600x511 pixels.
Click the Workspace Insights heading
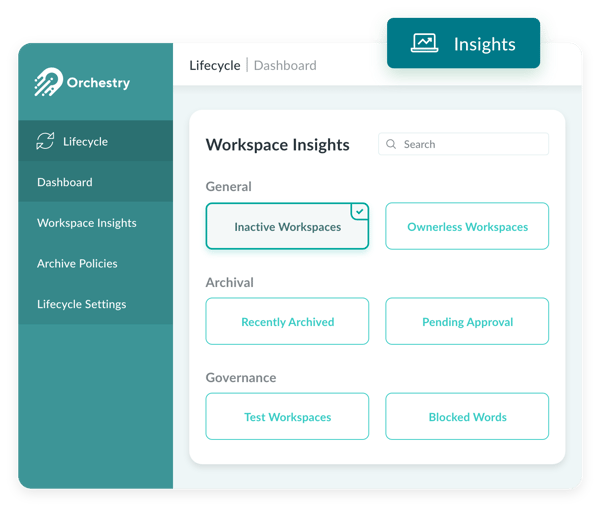[x=277, y=145]
